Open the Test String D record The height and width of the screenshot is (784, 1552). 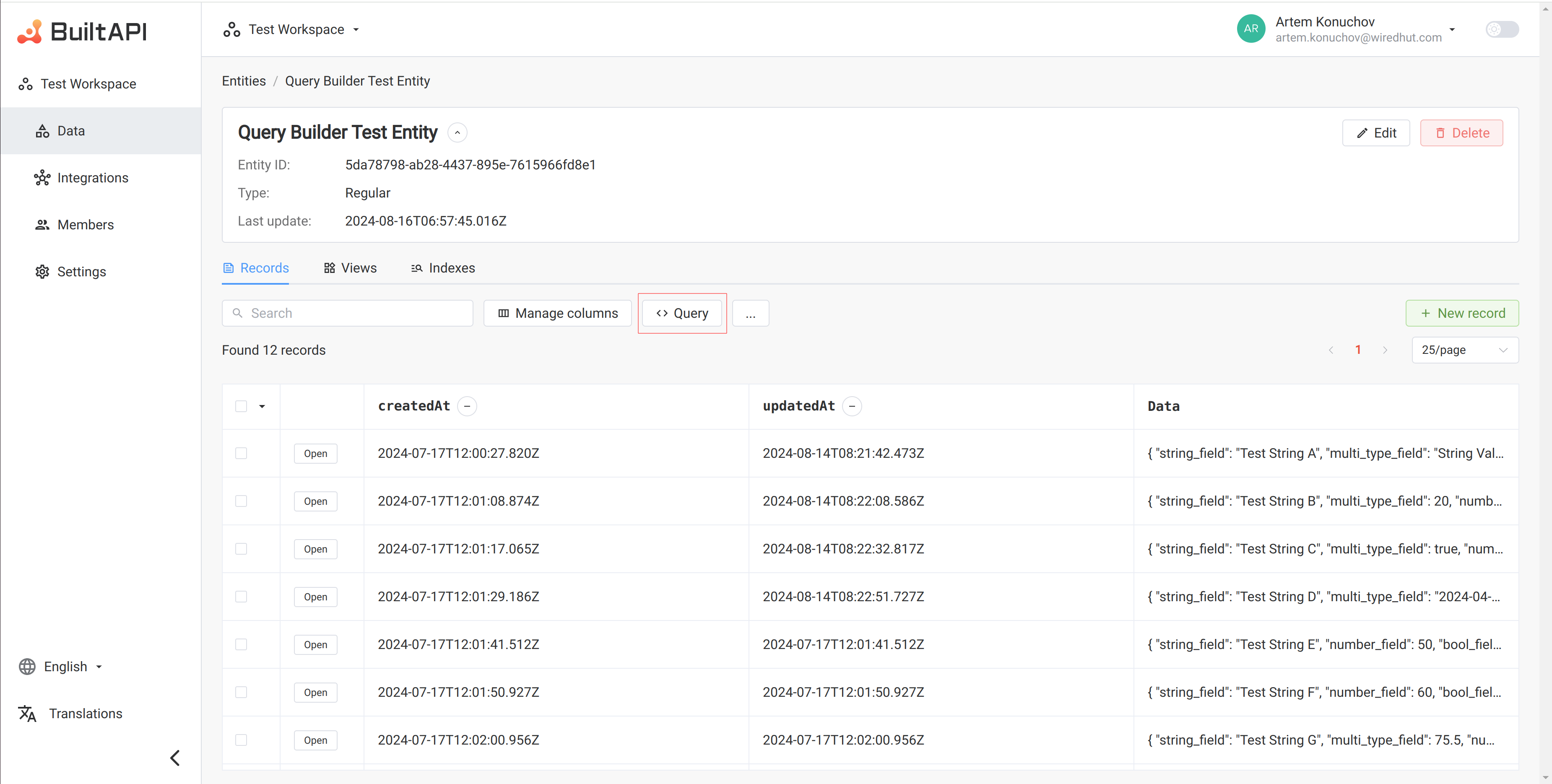click(315, 597)
